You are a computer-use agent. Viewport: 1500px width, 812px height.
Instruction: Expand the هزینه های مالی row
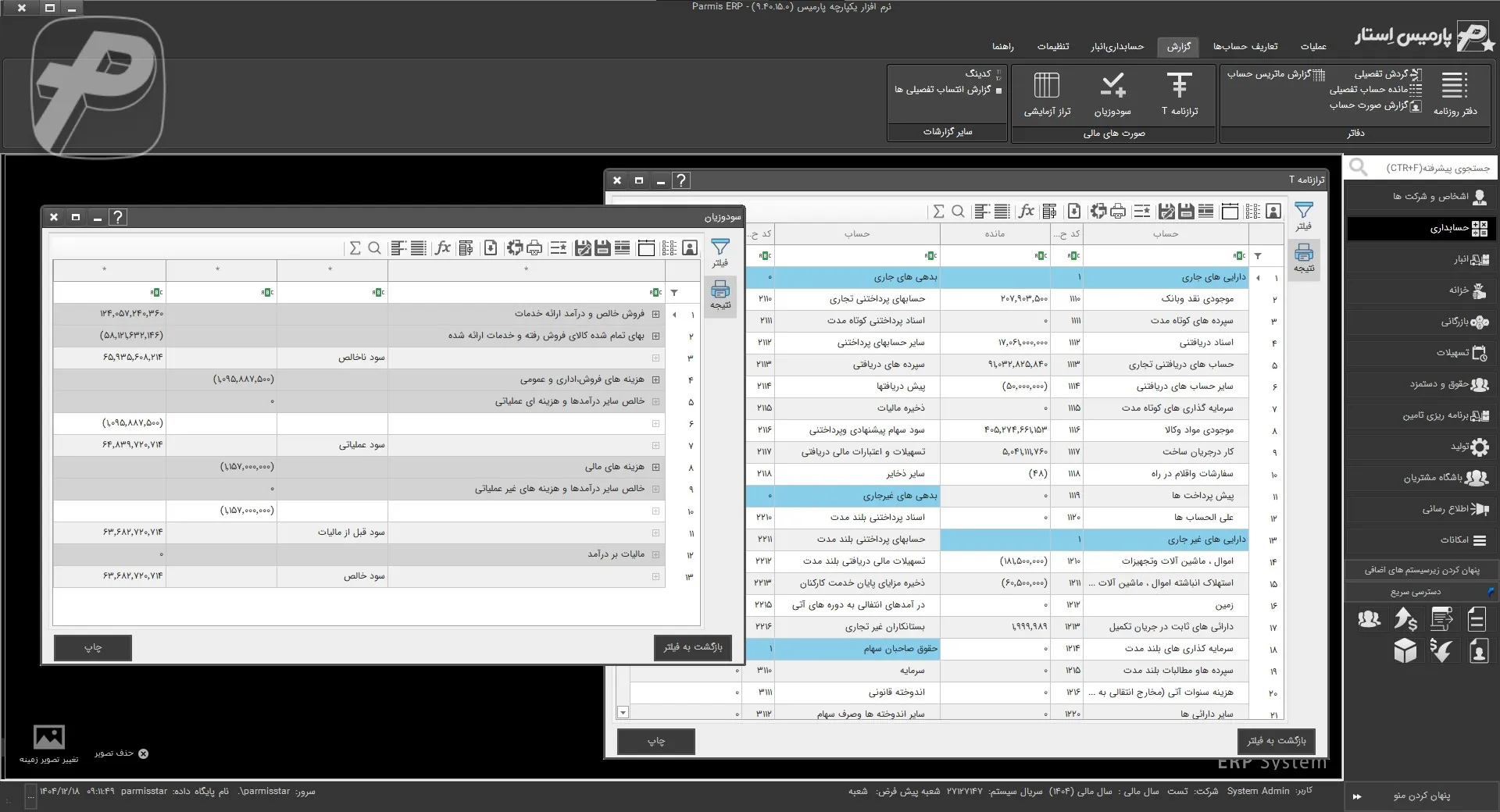655,467
